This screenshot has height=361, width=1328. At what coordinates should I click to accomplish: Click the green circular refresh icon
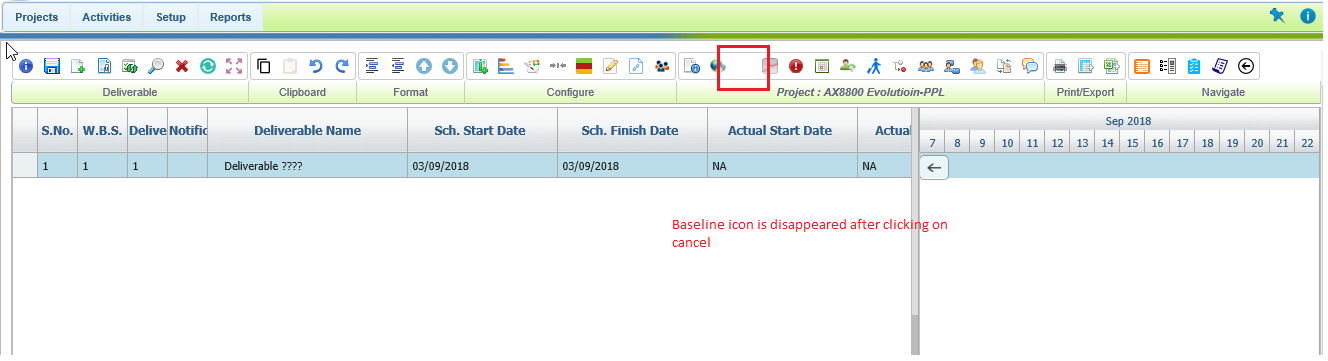[208, 66]
